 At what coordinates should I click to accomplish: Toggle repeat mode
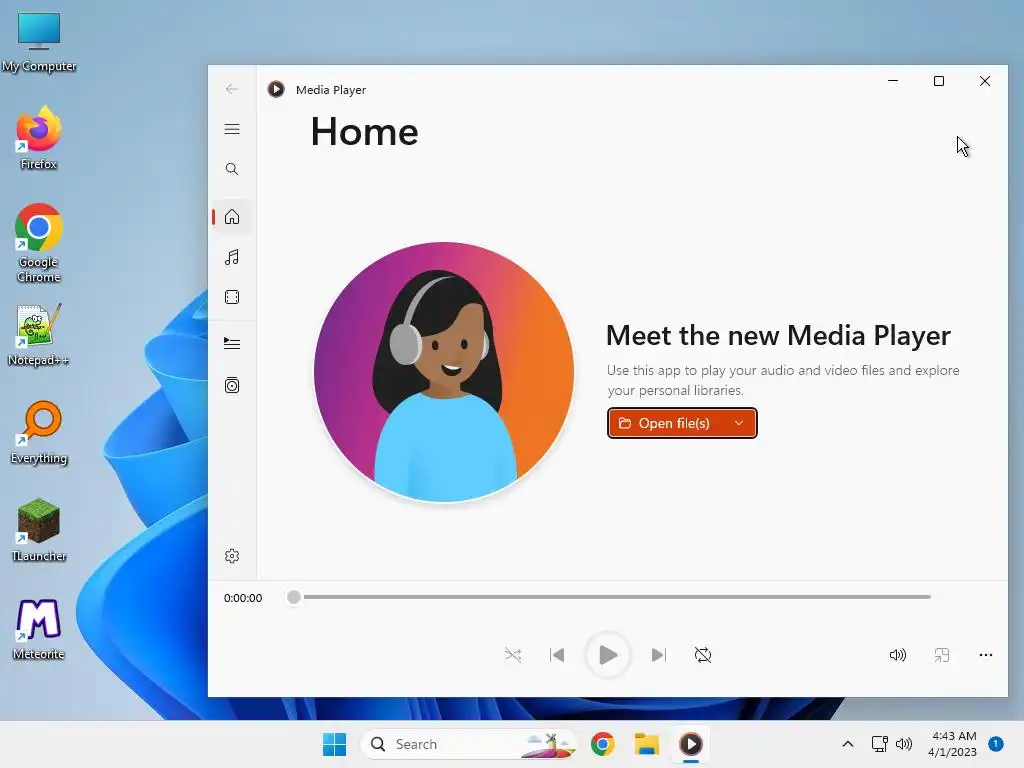703,654
